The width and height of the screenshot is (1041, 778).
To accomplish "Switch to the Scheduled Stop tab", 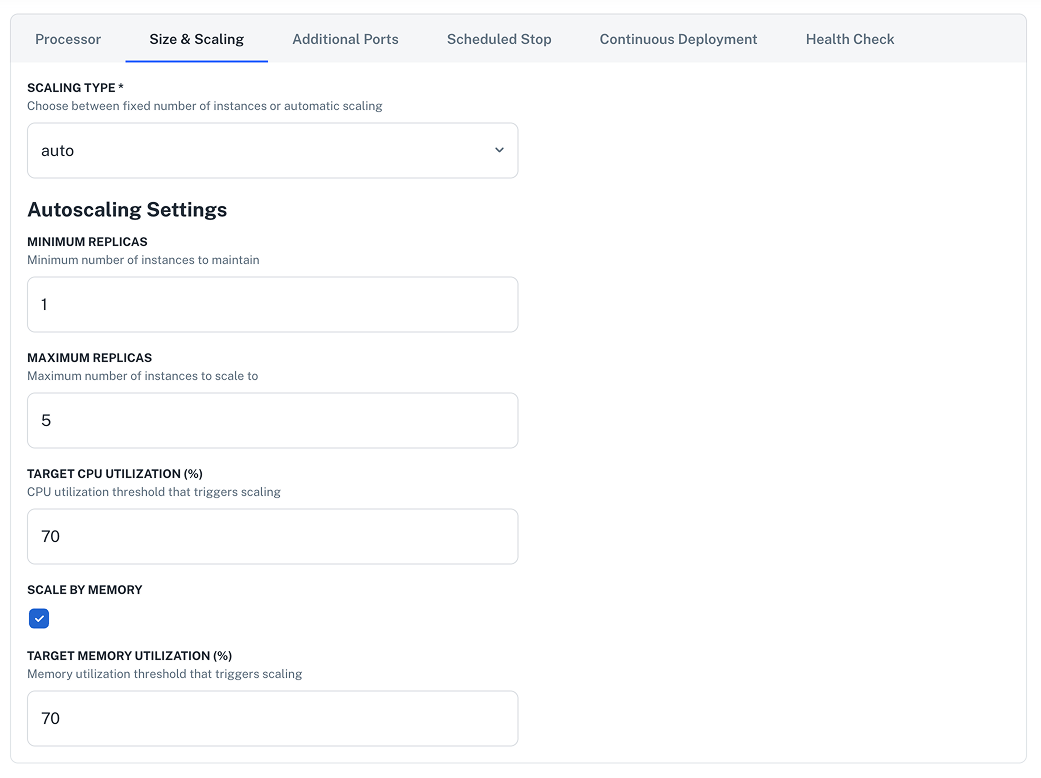I will pyautogui.click(x=499, y=39).
